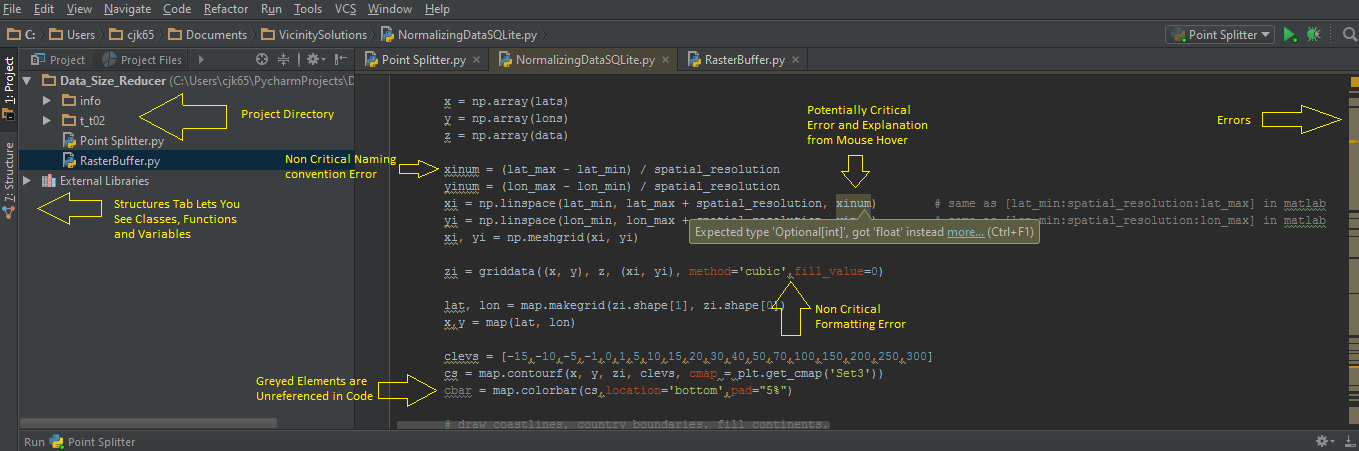The width and height of the screenshot is (1359, 451).
Task: Open the Code menu
Action: 177,8
